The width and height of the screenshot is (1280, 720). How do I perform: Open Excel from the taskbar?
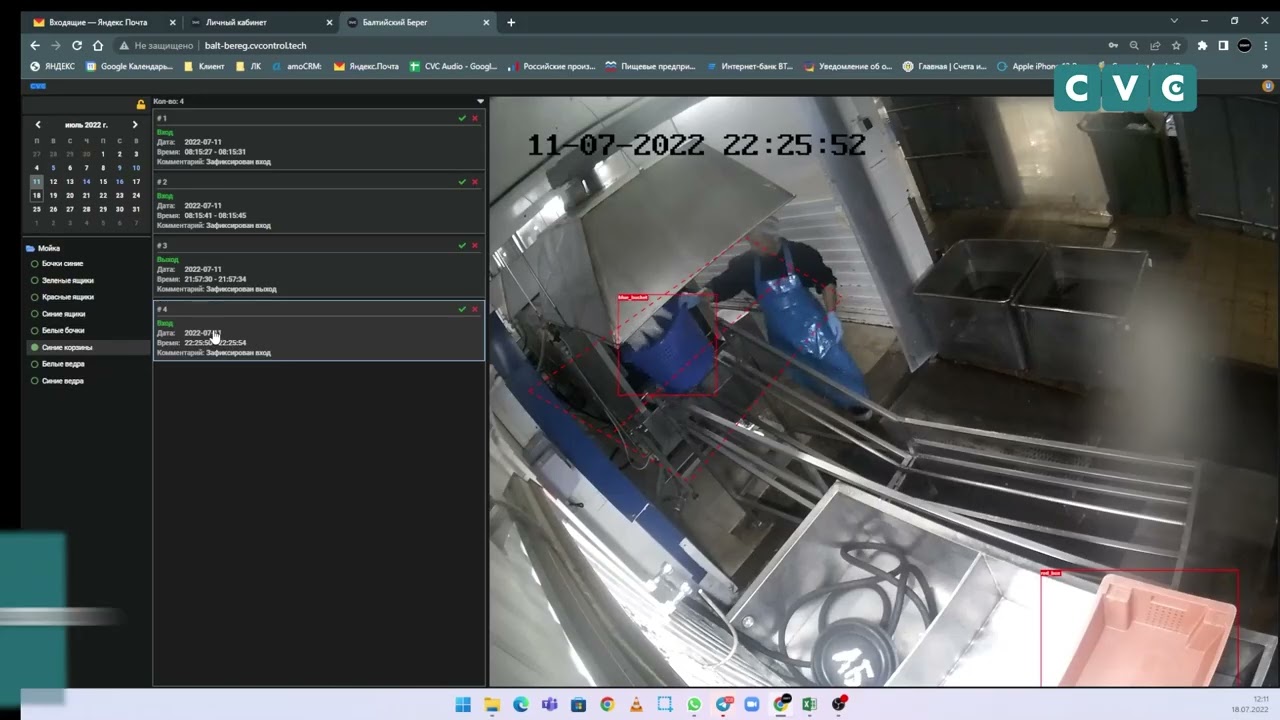[x=809, y=704]
